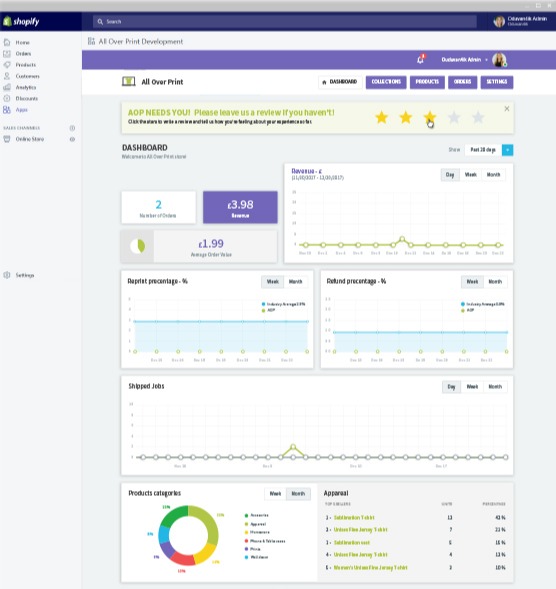Select Week on Refund percentage chart
556x589 pixels.
pos(472,282)
